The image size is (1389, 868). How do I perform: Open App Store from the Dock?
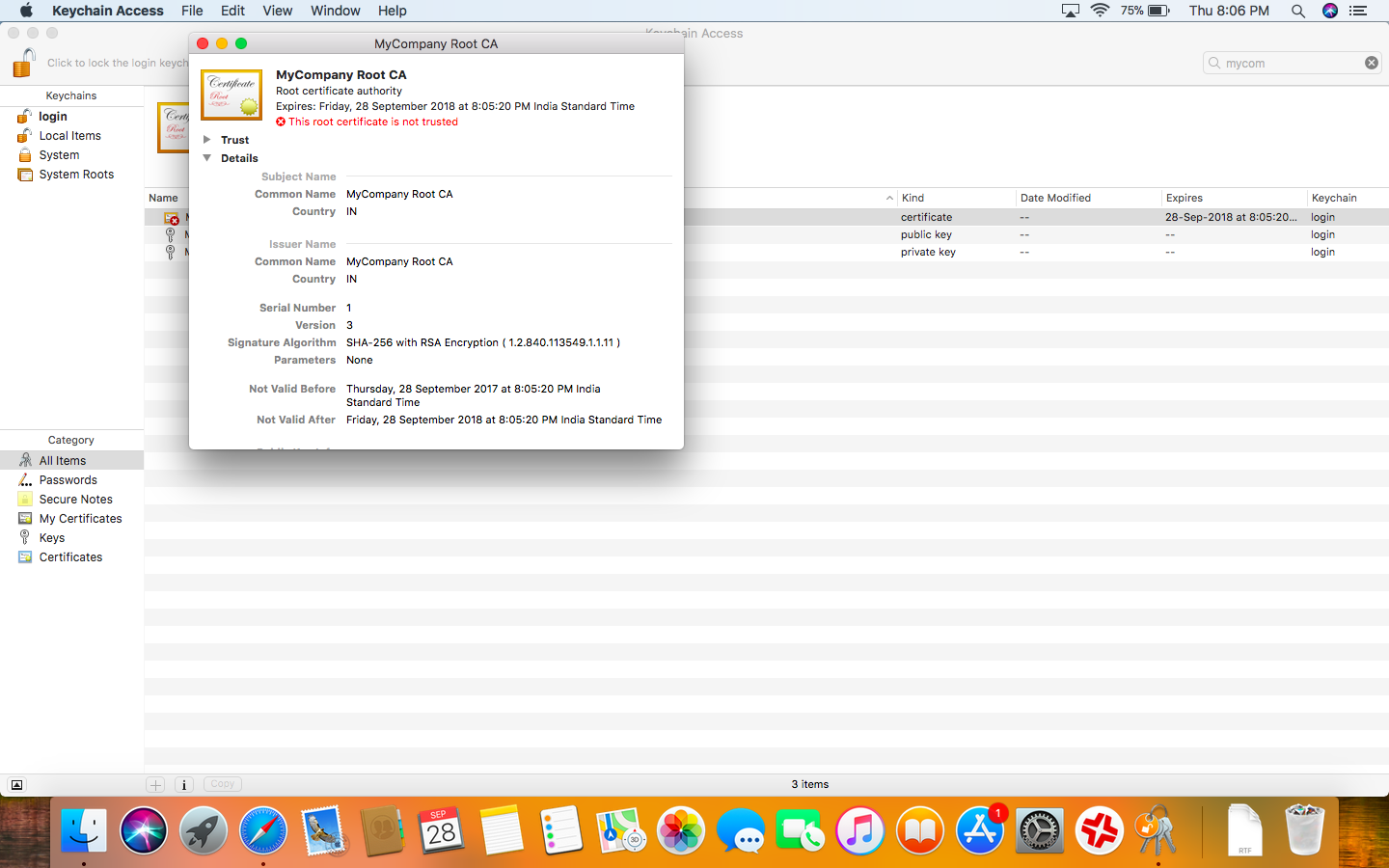[x=980, y=830]
